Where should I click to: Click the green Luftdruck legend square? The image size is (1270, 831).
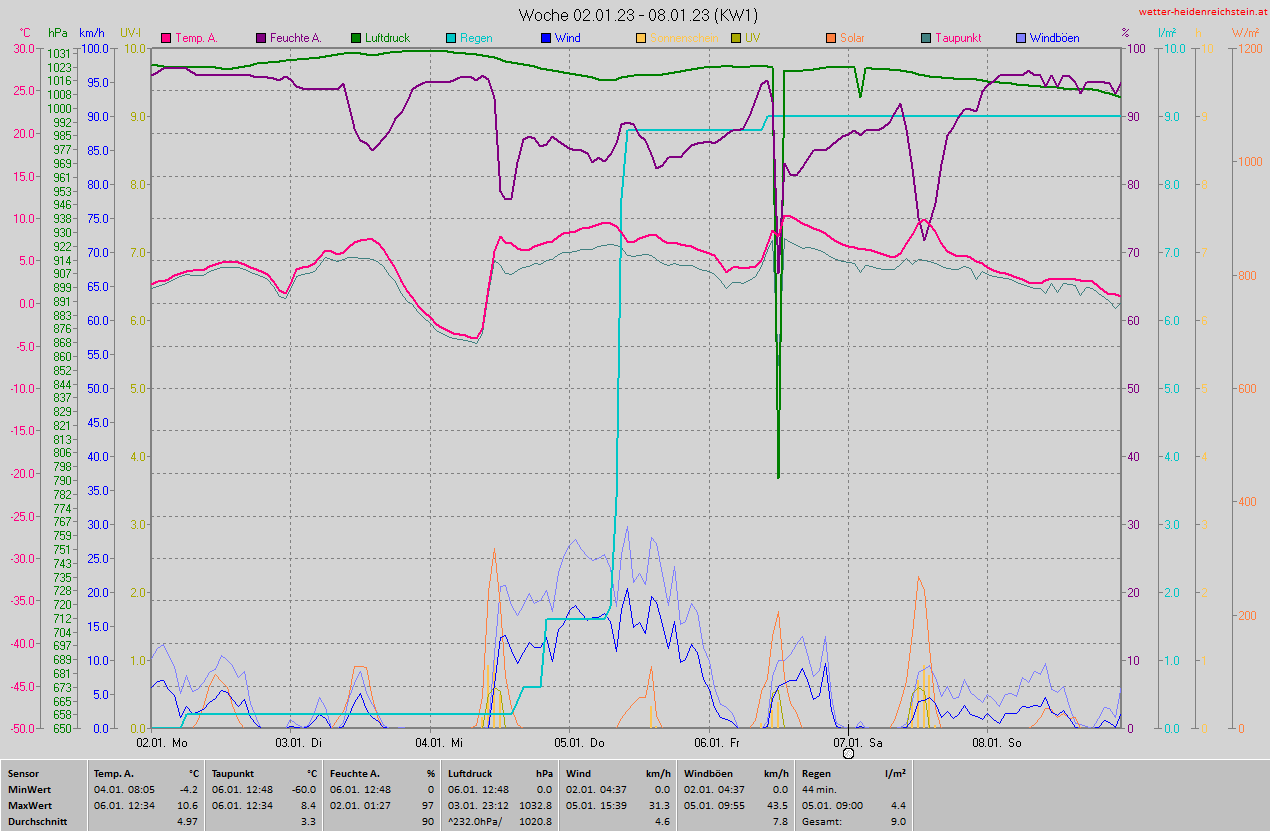pyautogui.click(x=356, y=39)
